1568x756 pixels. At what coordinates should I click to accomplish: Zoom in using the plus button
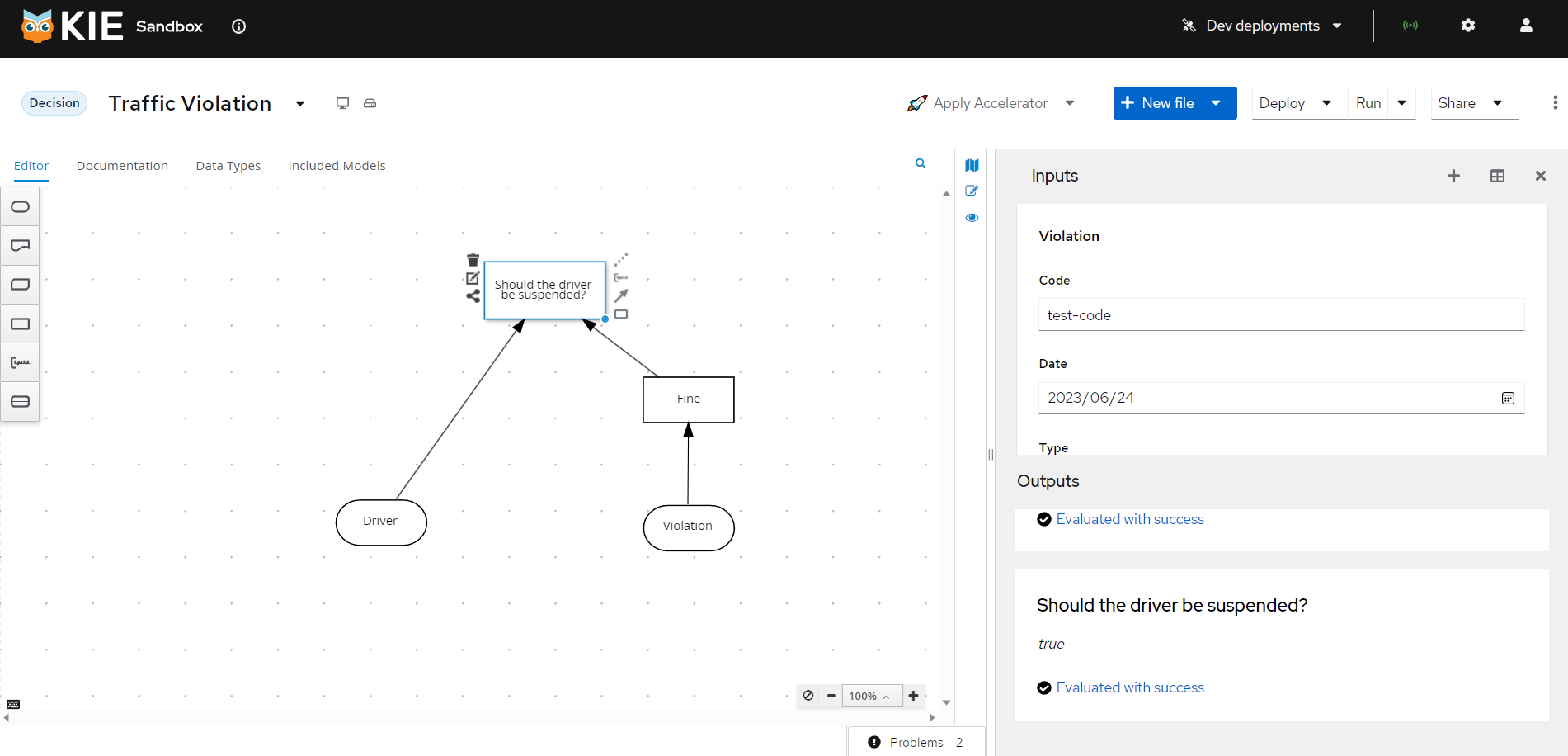pos(914,696)
